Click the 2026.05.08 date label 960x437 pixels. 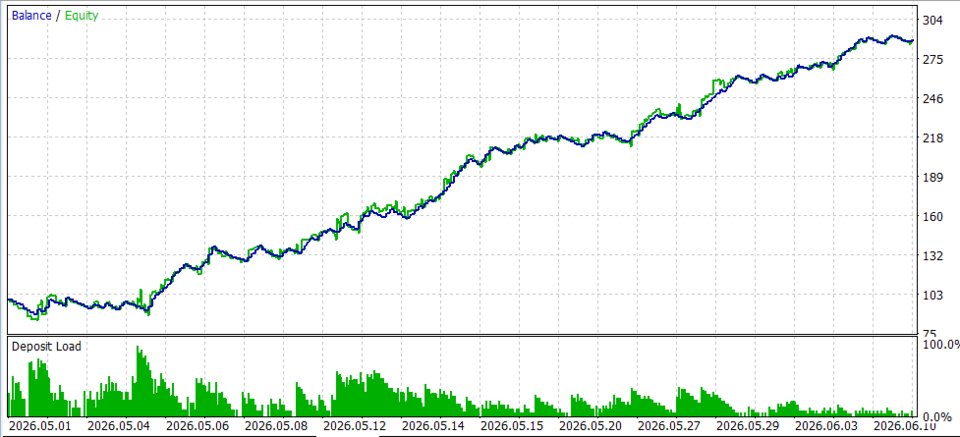(x=276, y=425)
